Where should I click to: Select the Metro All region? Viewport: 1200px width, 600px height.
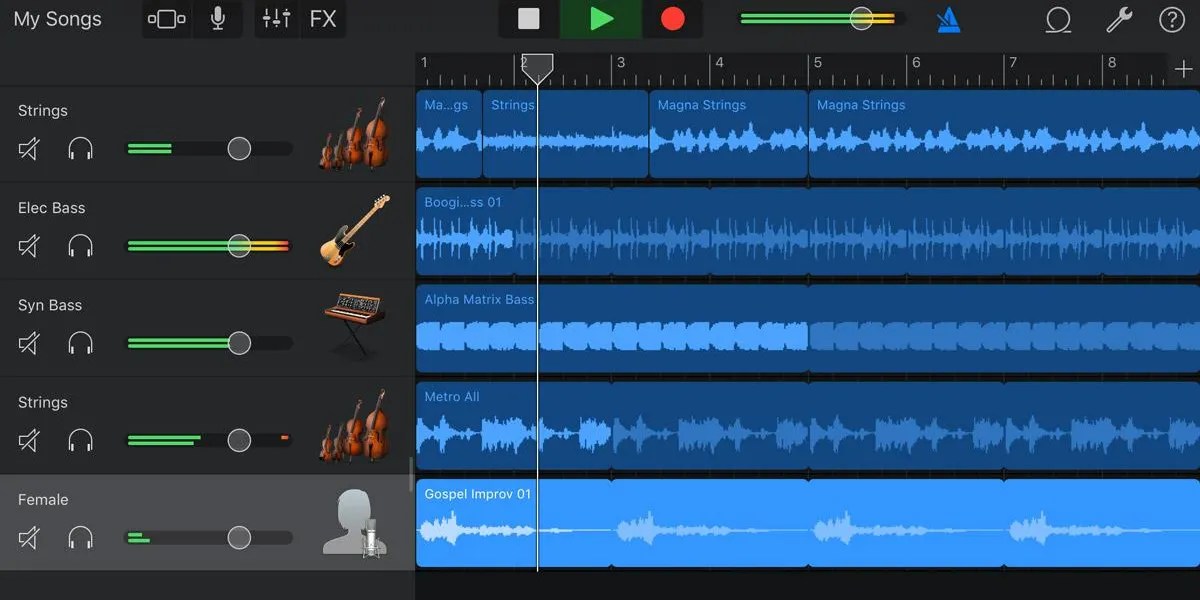[x=808, y=425]
